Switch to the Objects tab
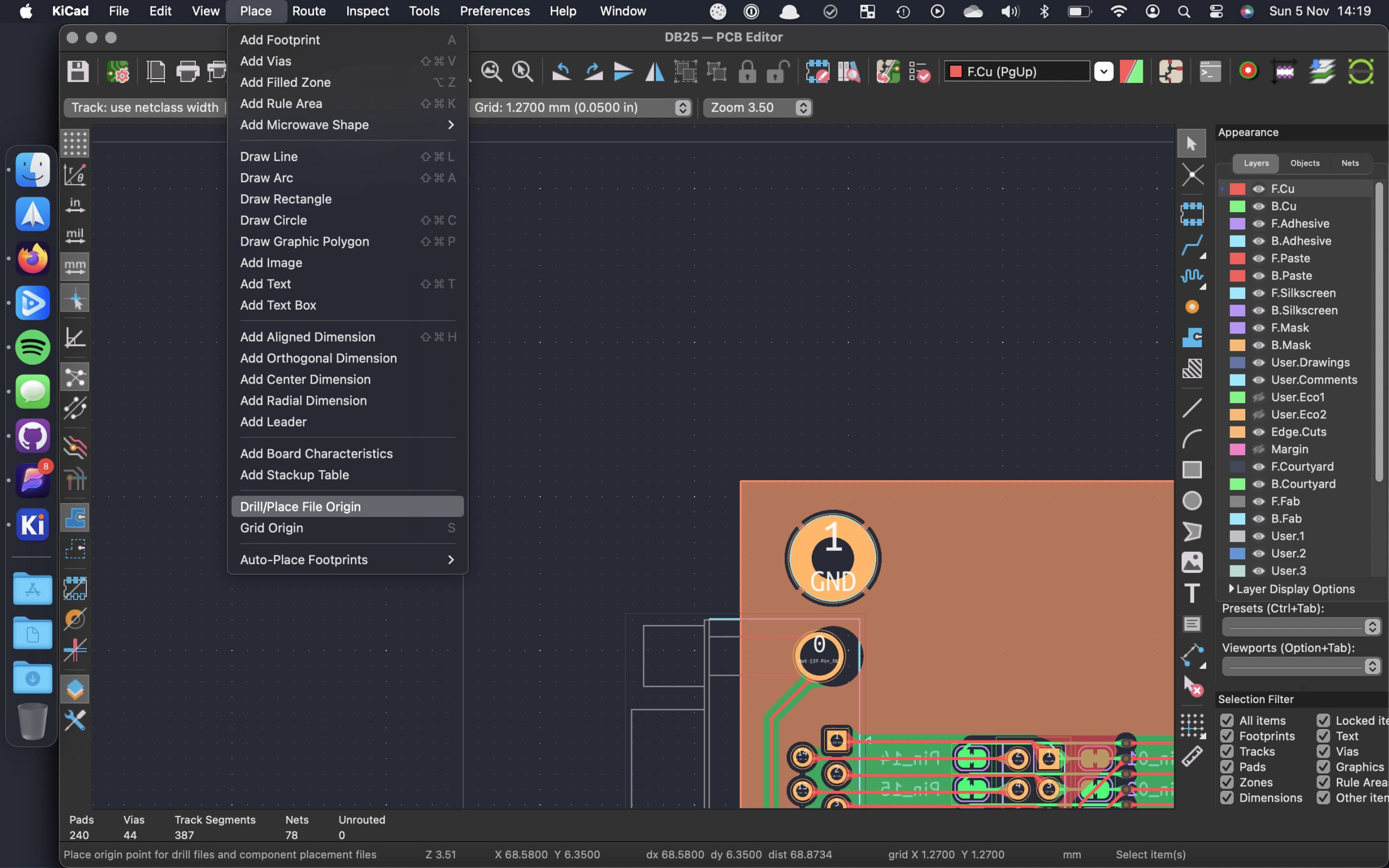This screenshot has height=868, width=1389. (x=1304, y=163)
